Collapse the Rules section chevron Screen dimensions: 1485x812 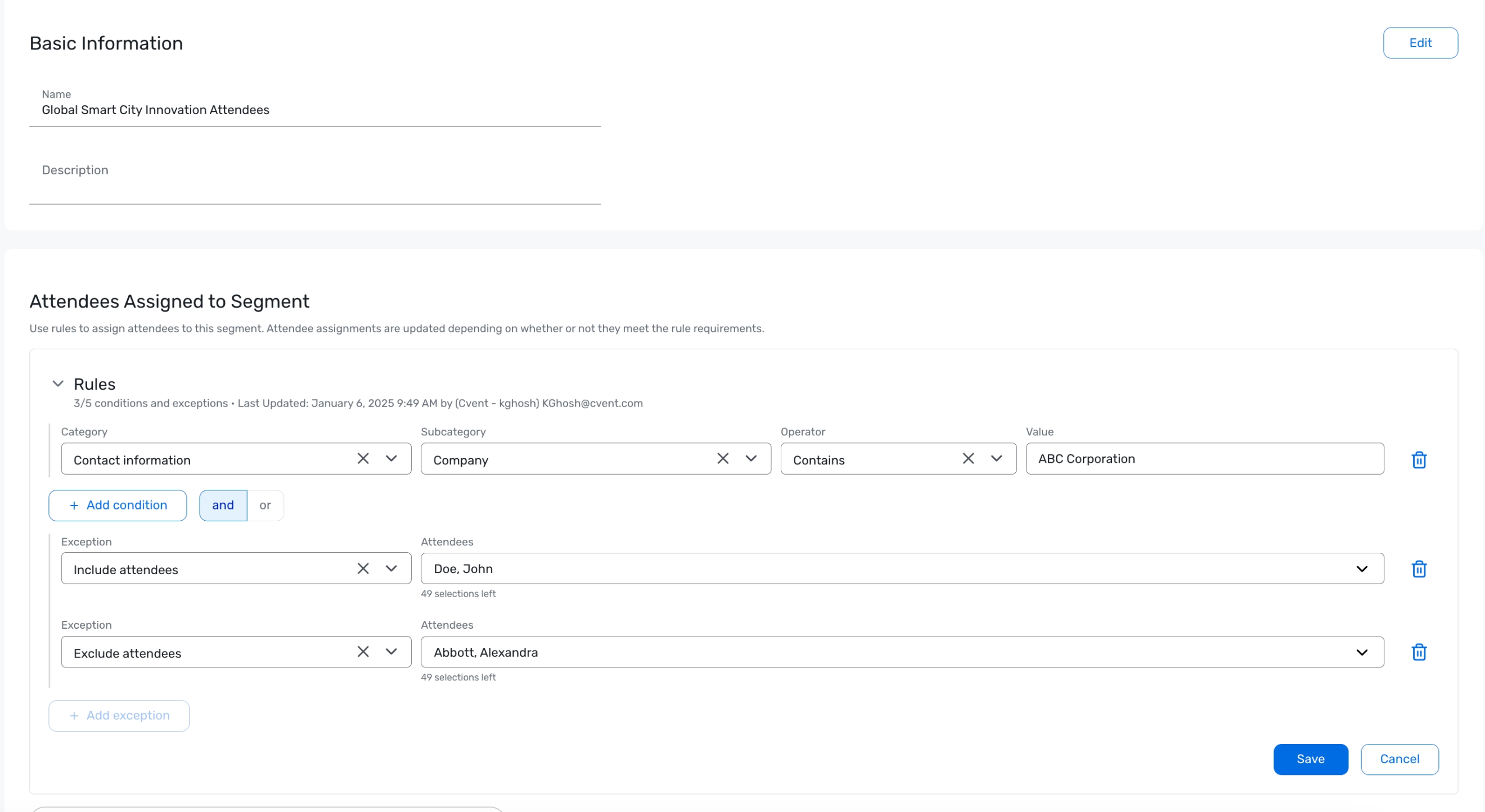57,384
